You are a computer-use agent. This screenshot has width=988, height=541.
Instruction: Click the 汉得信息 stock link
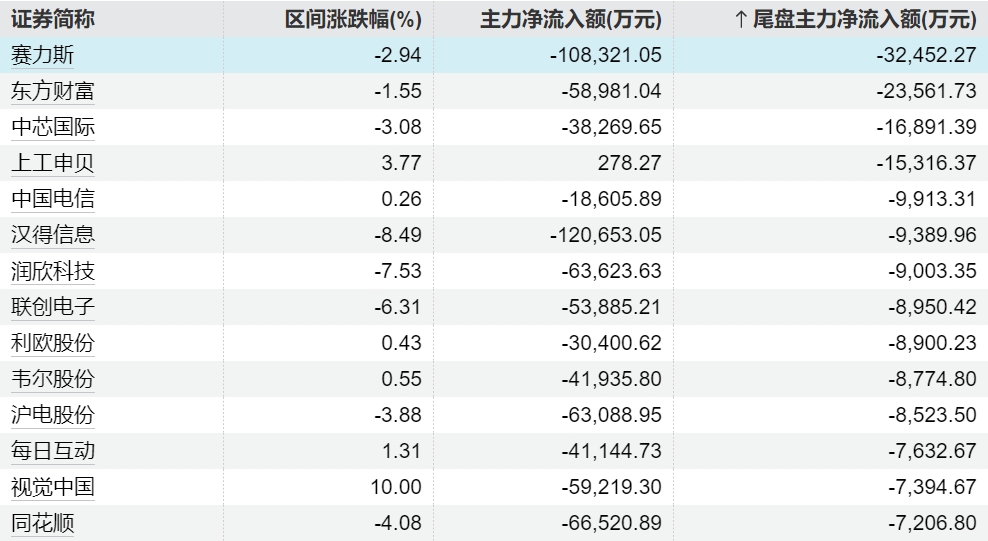(53, 235)
